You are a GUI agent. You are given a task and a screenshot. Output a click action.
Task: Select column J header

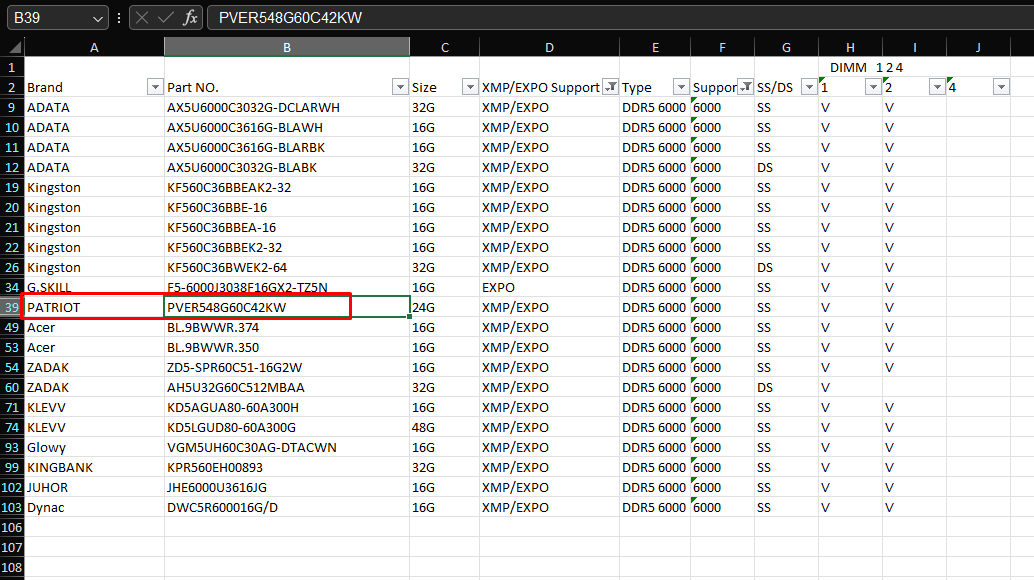[x=978, y=47]
